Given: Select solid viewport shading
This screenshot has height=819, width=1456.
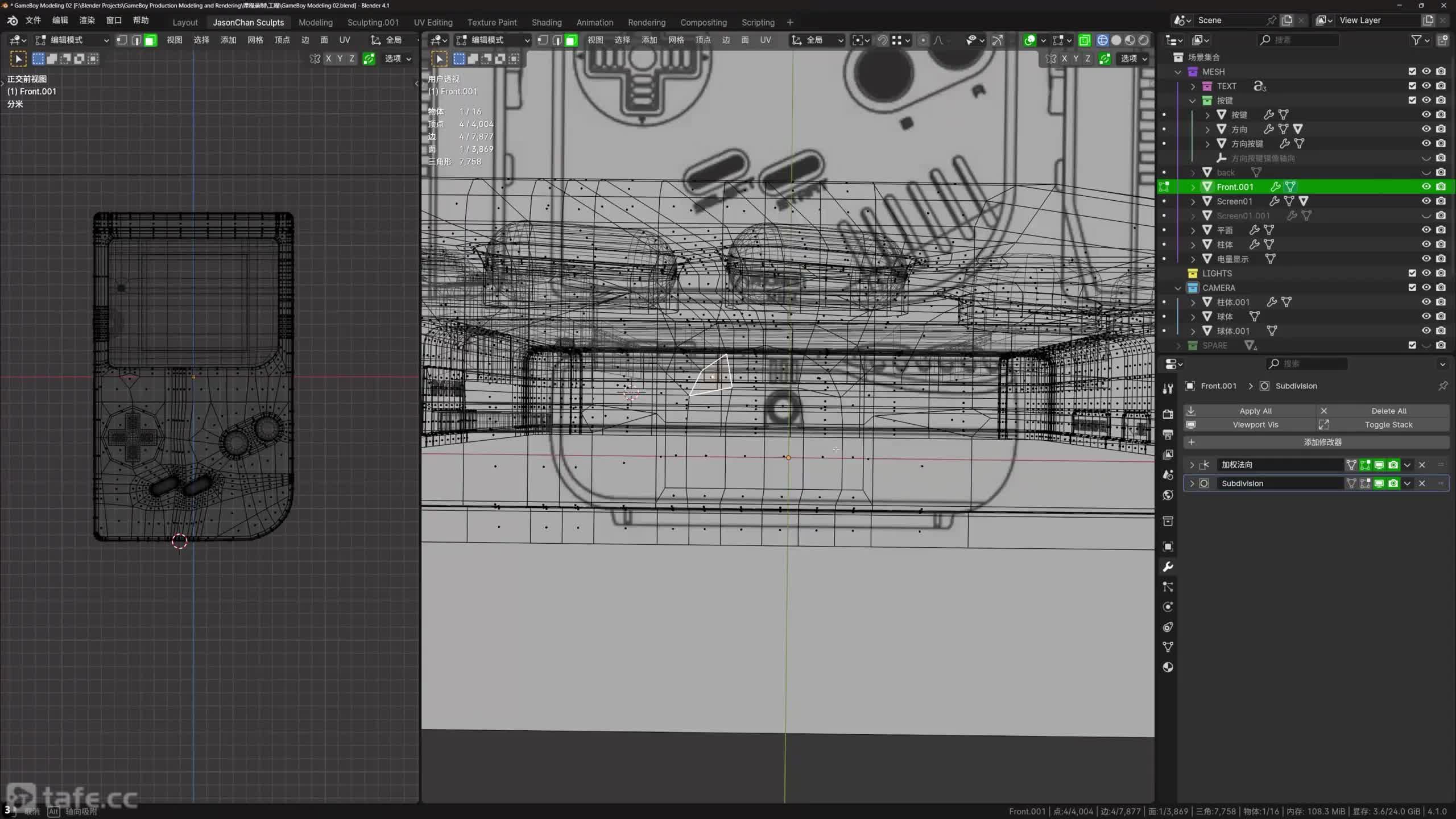Looking at the screenshot, I should tap(1116, 40).
